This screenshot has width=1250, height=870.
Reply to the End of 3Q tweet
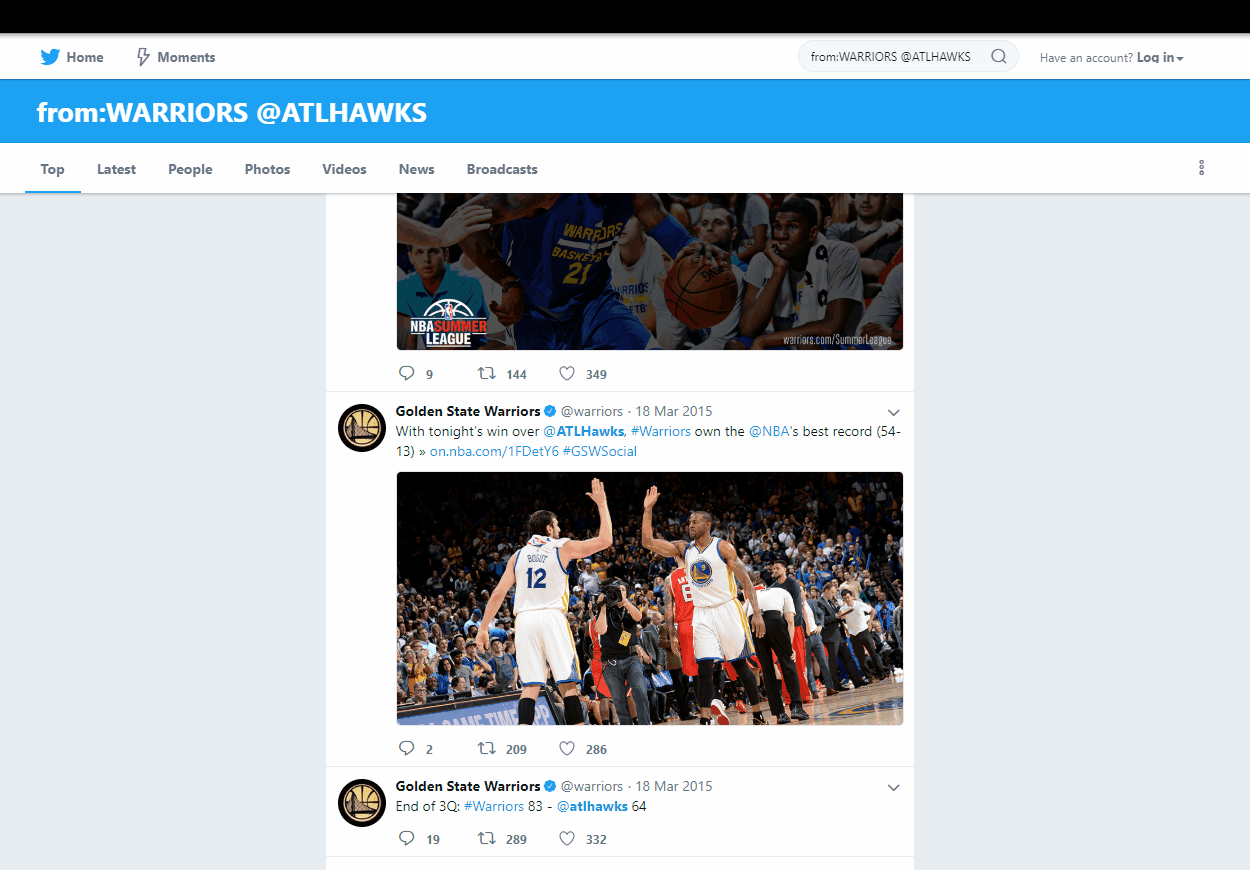tap(407, 838)
